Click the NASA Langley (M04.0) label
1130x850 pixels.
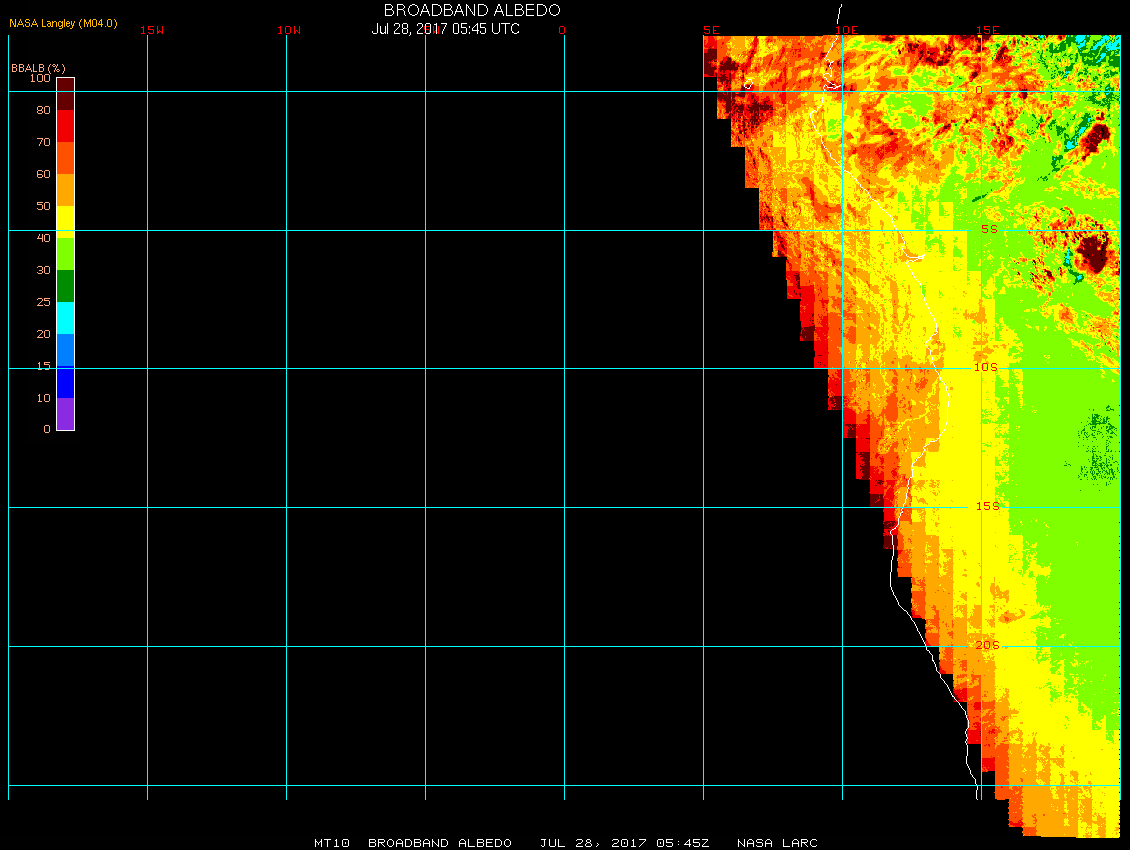(63, 22)
